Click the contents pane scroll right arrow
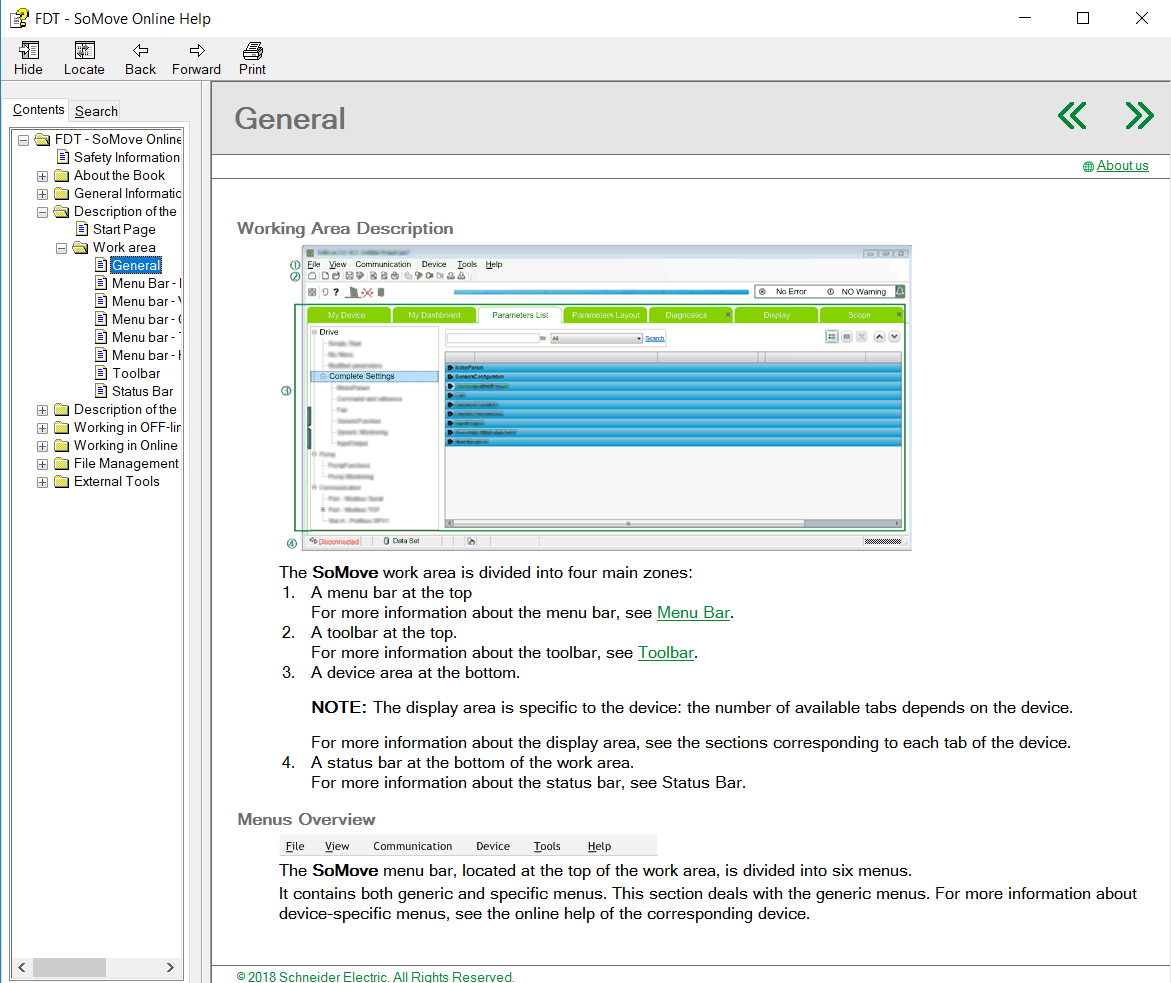The width and height of the screenshot is (1171, 983). coord(170,967)
